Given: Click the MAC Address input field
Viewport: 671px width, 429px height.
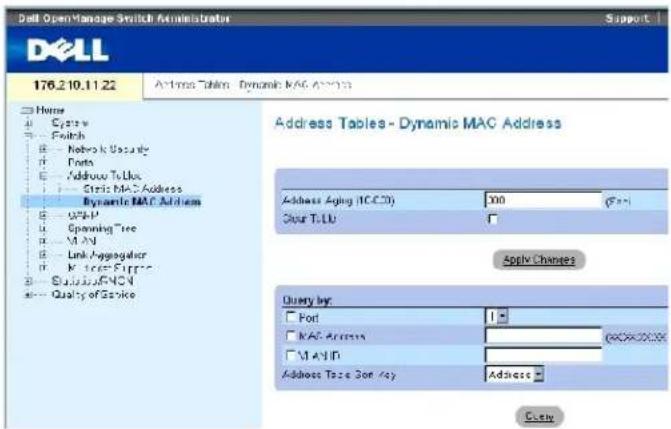Looking at the screenshot, I should [x=543, y=336].
